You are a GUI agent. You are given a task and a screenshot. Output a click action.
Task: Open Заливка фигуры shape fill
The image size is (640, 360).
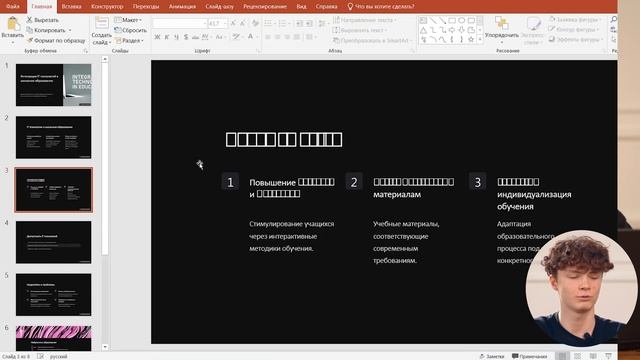pyautogui.click(x=576, y=20)
